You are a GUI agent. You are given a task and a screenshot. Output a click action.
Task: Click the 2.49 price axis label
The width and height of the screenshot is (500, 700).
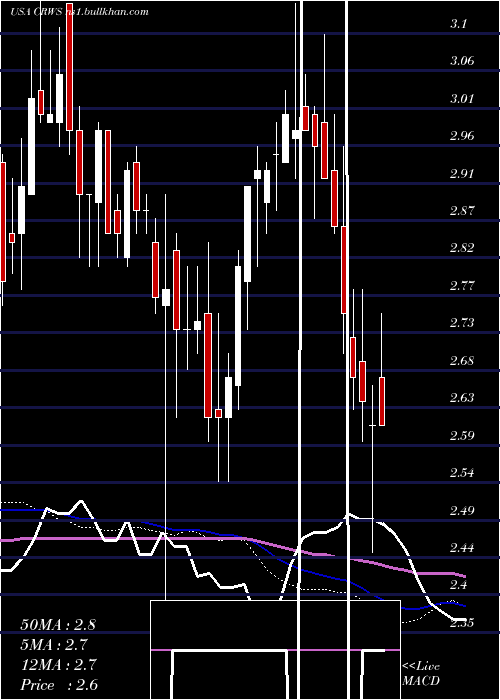click(x=462, y=510)
